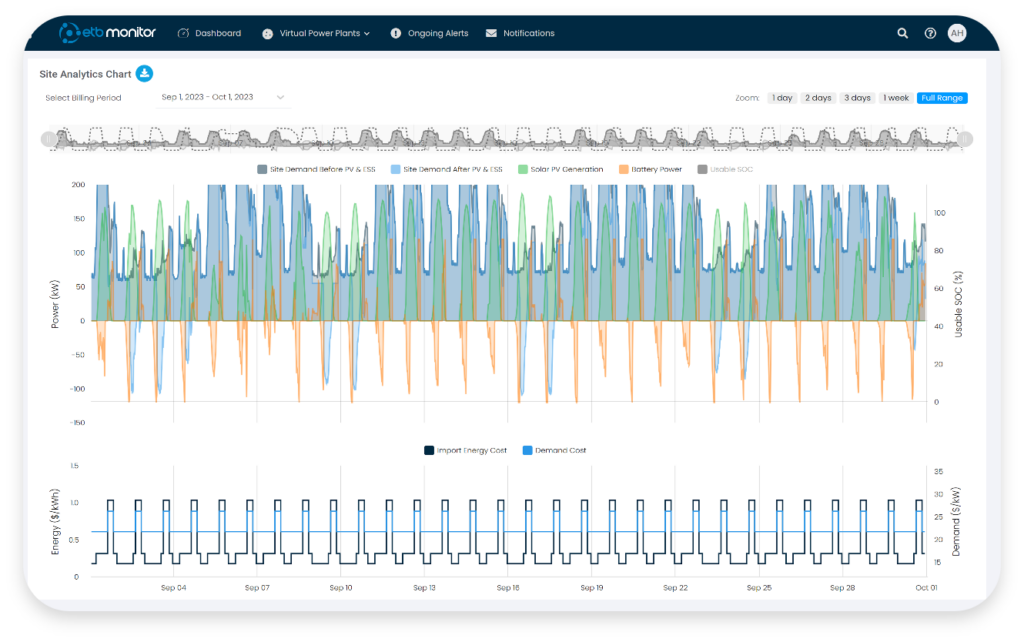1024x642 pixels.
Task: Expand the billing period date chevron
Action: click(281, 98)
